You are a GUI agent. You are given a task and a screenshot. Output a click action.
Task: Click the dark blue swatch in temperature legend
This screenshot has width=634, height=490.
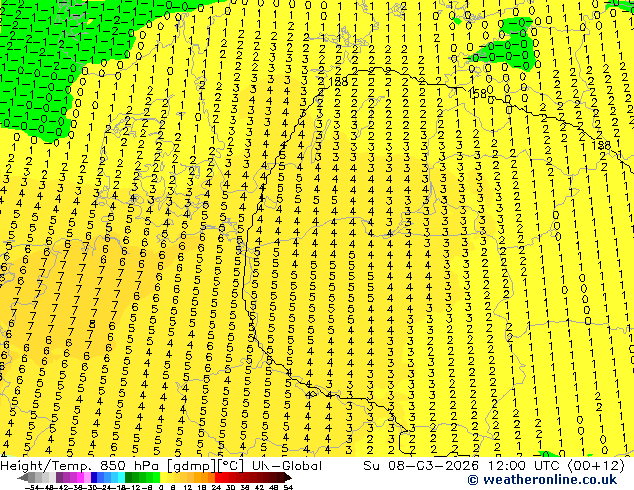coord(94,477)
